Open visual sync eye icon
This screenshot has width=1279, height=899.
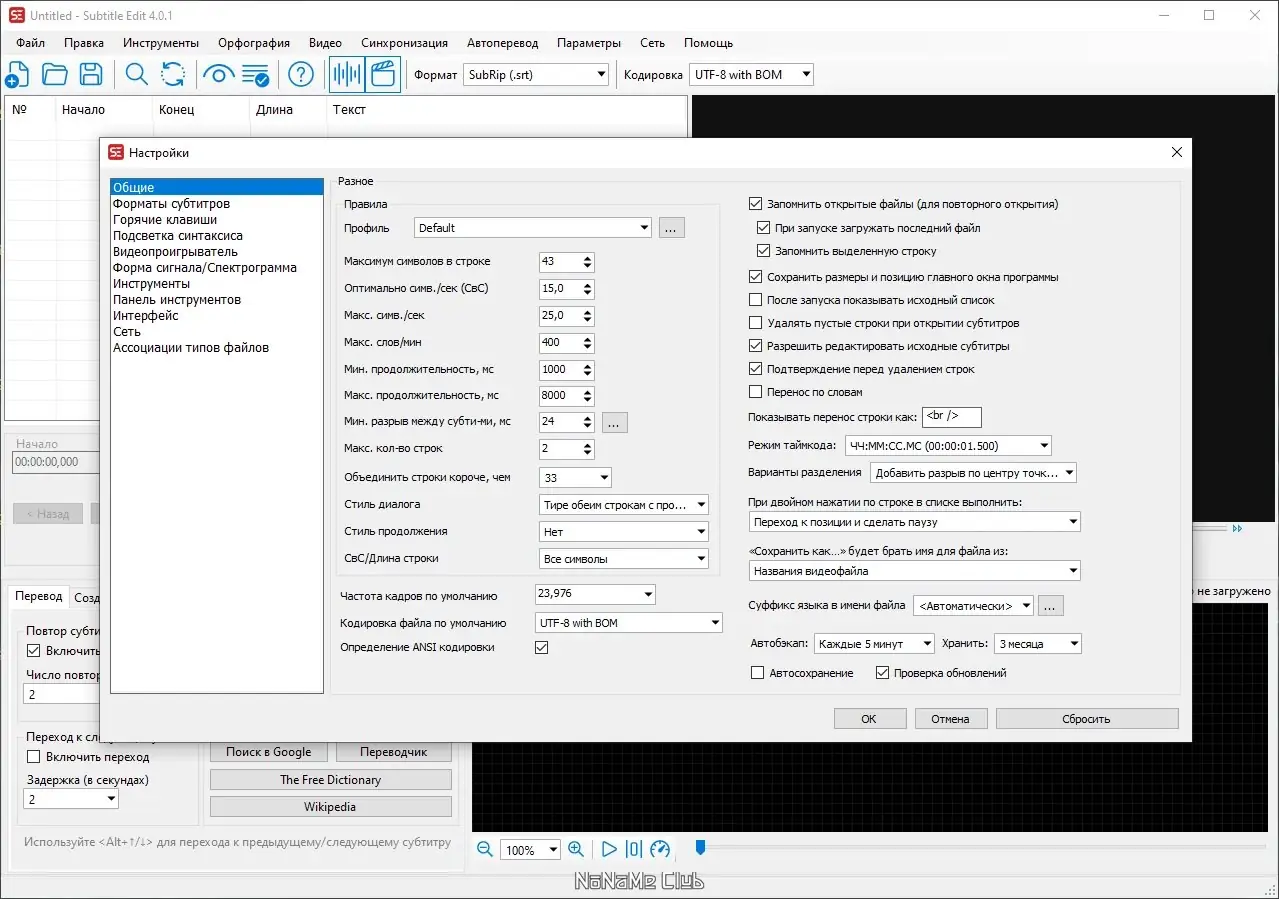(x=218, y=74)
